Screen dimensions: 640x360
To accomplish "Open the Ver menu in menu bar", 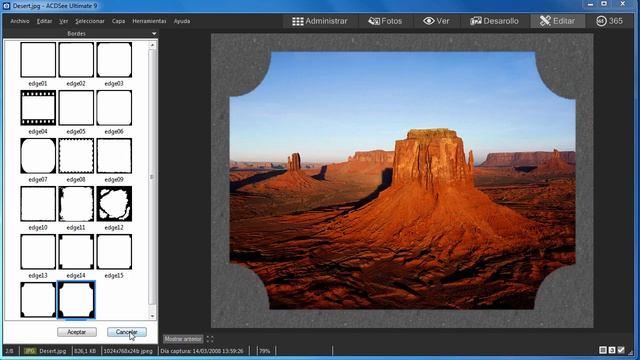I will (63, 21).
